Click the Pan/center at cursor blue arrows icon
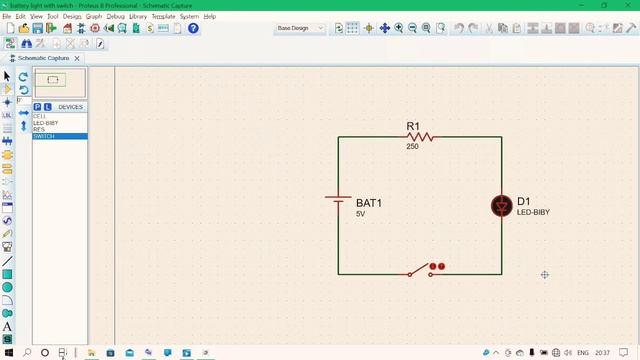Viewport: 640px width, 360px height. pyautogui.click(x=384, y=28)
